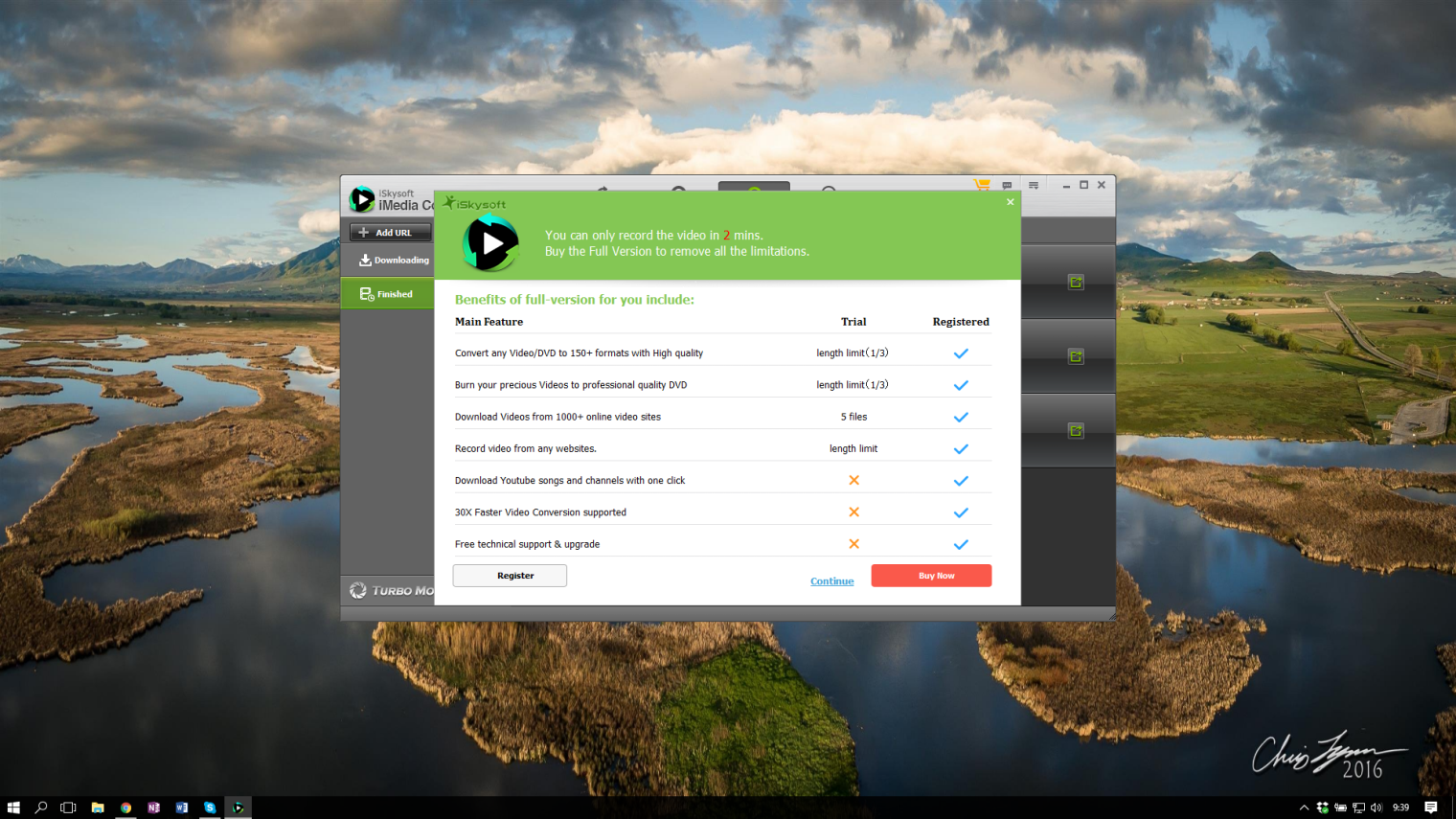1456x819 pixels.
Task: Click 'Download Youtube songs and channels' text
Action: (x=570, y=481)
